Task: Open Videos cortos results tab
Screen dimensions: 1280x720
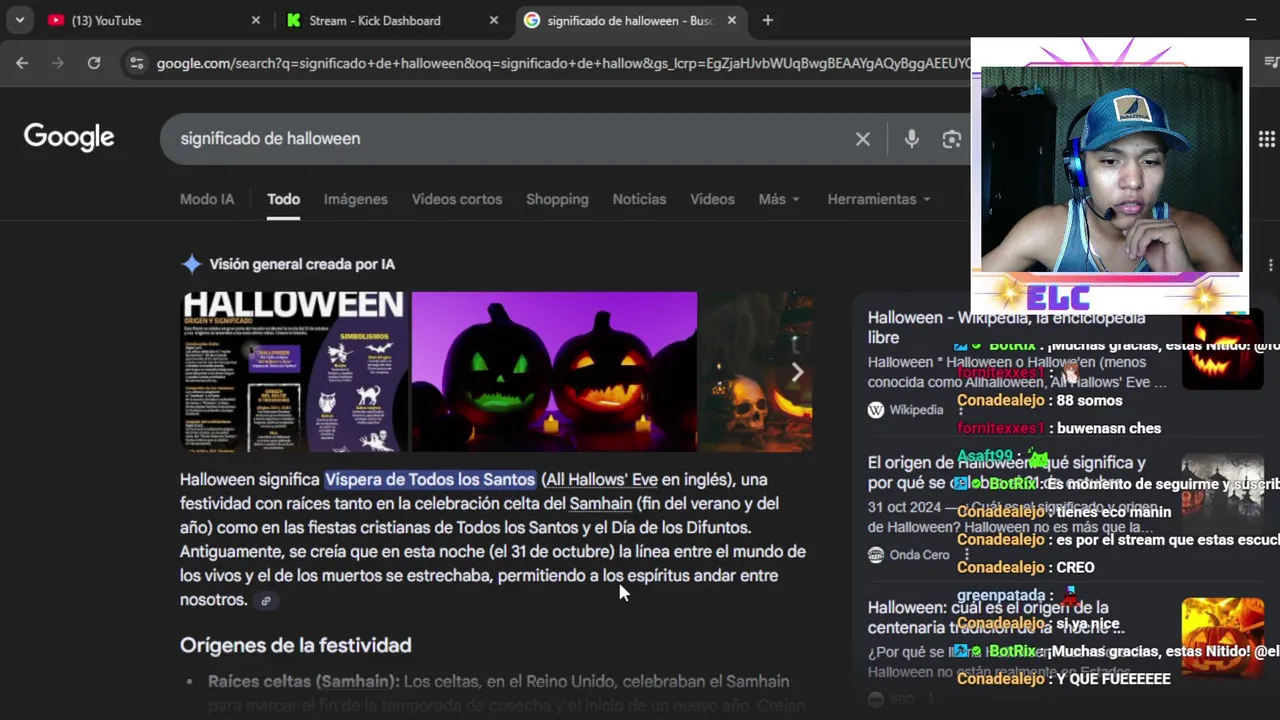Action: [x=457, y=199]
